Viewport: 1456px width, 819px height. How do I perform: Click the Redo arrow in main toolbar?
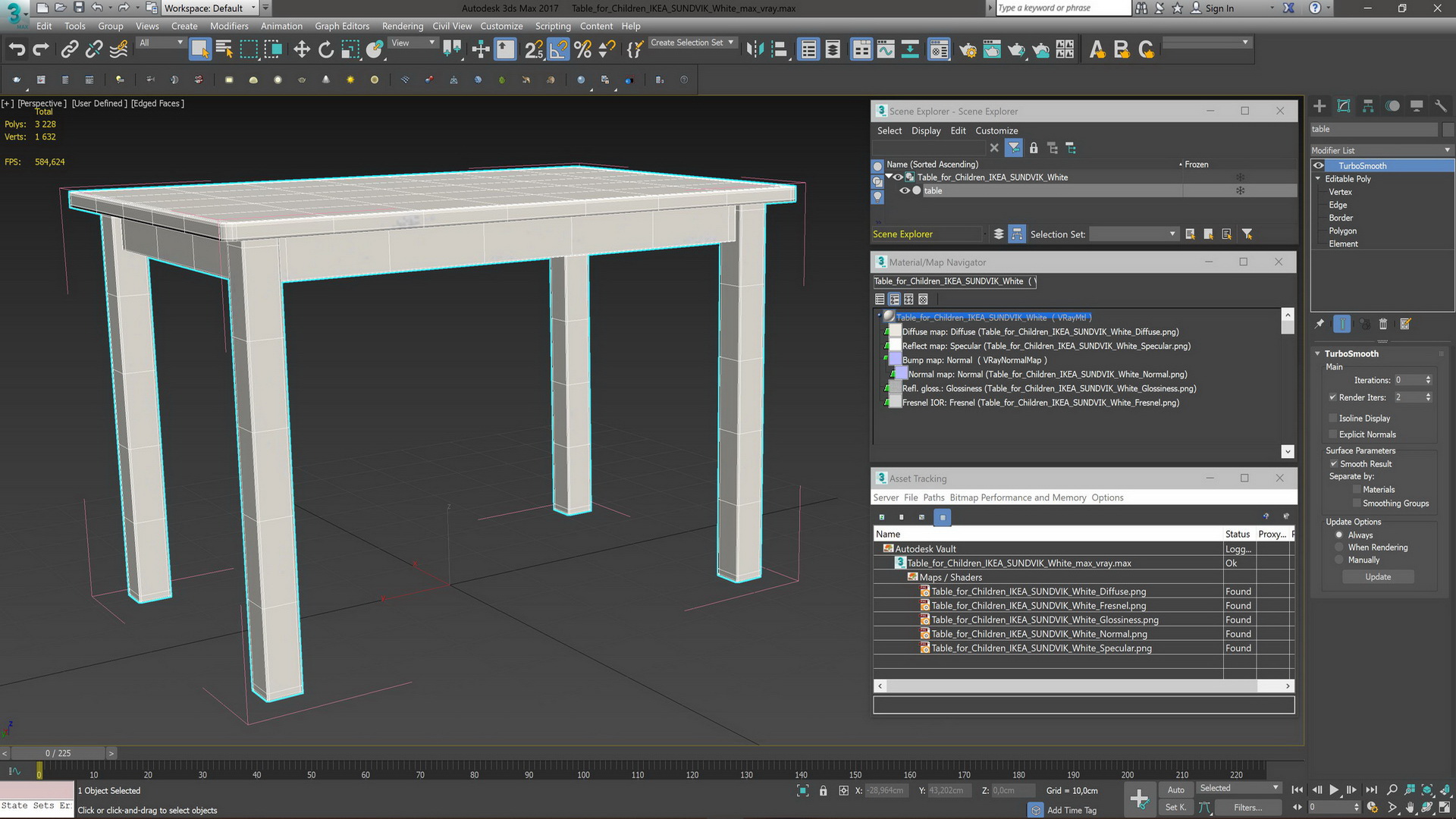(41, 50)
